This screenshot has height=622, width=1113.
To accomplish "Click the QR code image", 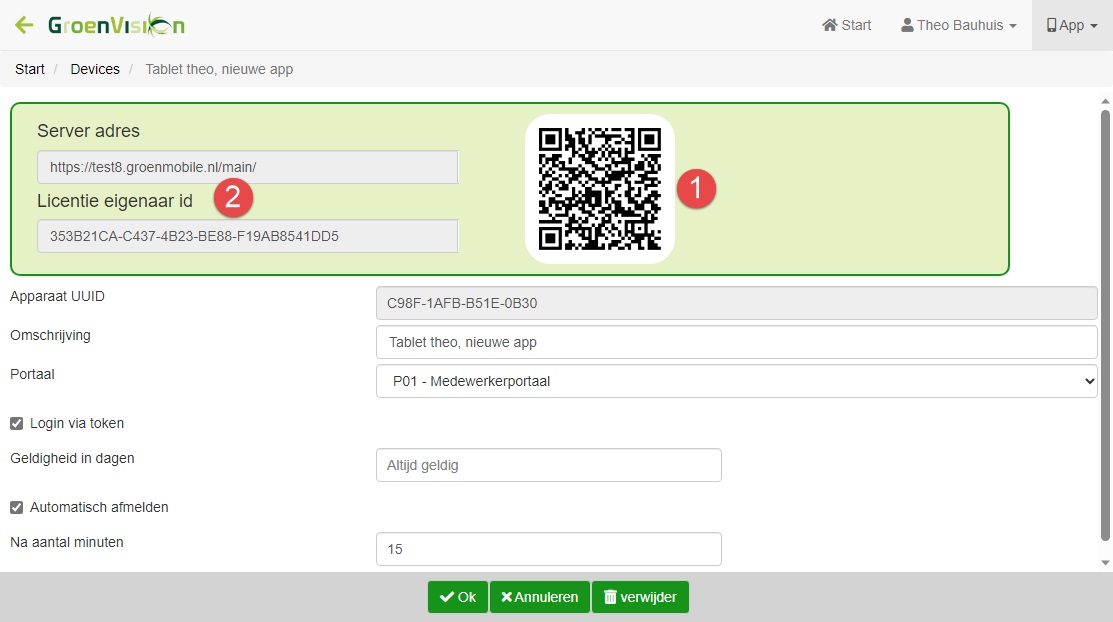I will coord(600,189).
